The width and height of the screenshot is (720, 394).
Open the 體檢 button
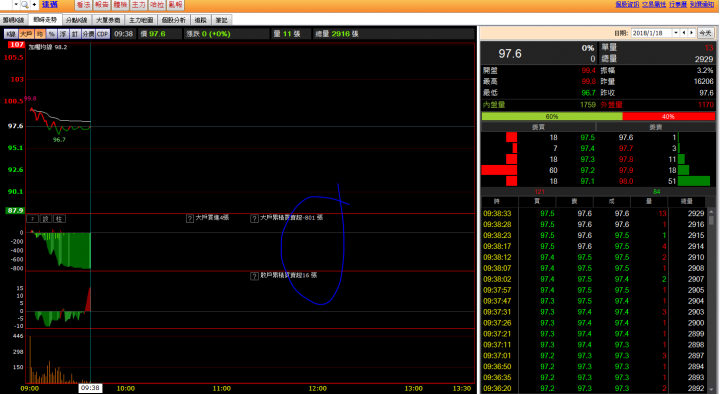tap(120, 5)
